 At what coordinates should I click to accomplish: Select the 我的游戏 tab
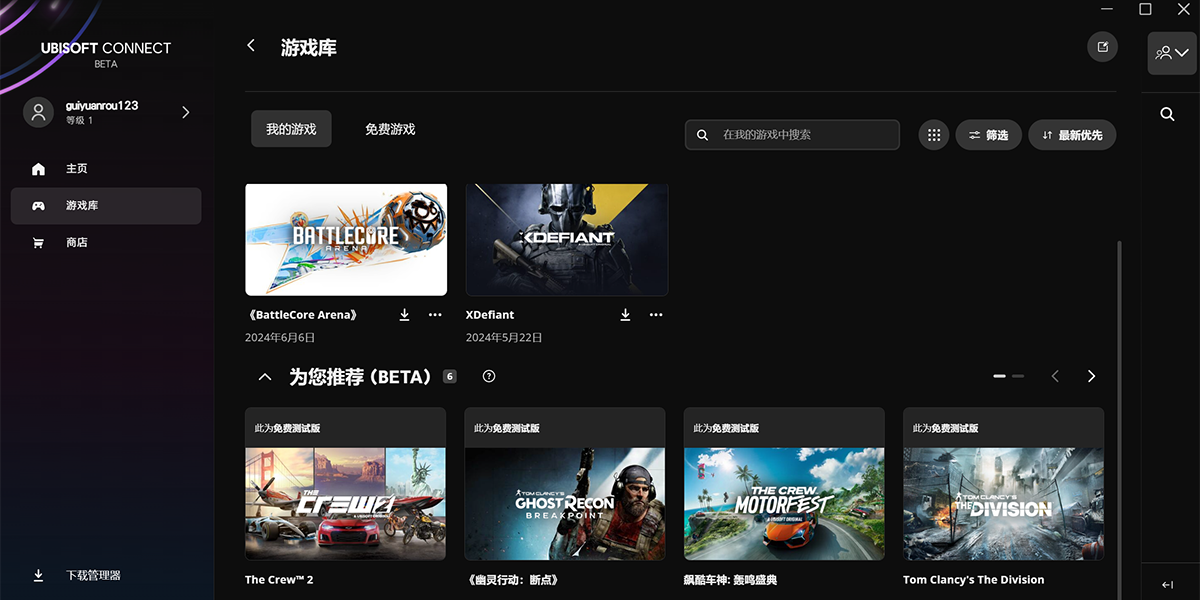(x=291, y=128)
